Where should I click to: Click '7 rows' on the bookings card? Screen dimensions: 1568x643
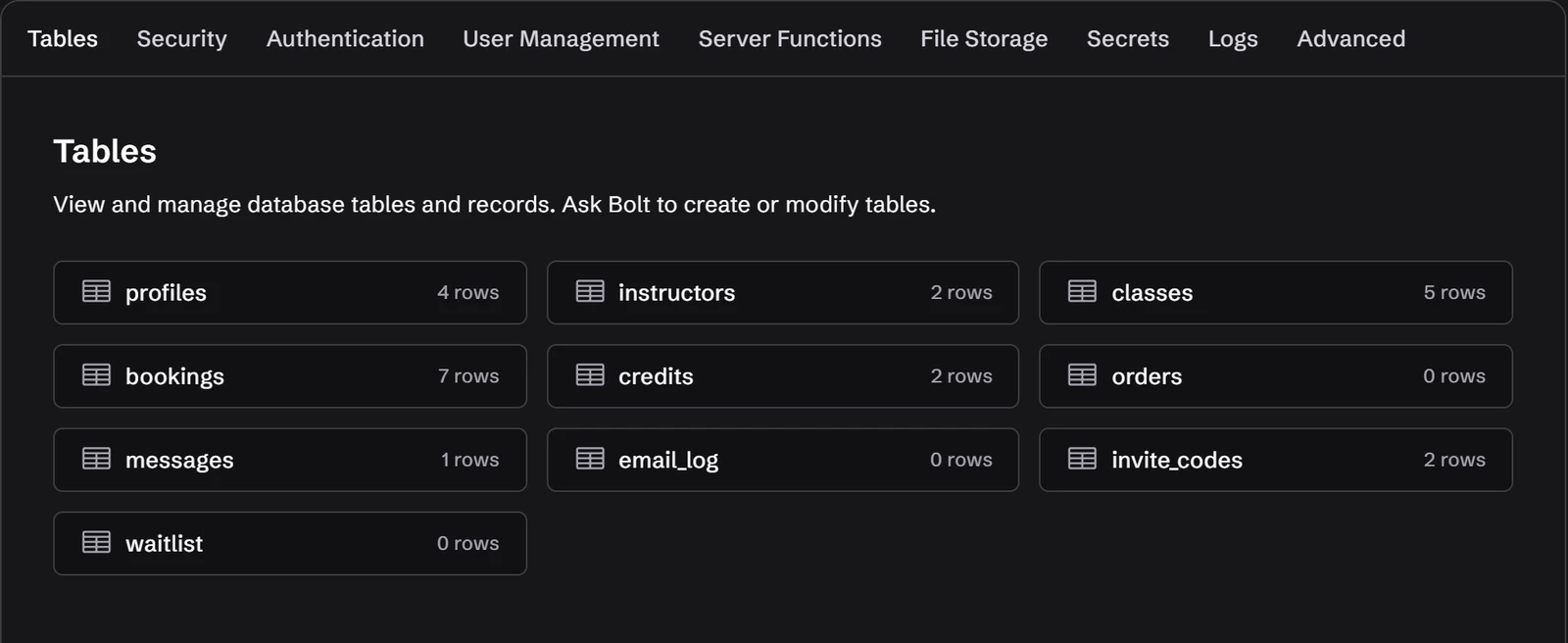(467, 375)
